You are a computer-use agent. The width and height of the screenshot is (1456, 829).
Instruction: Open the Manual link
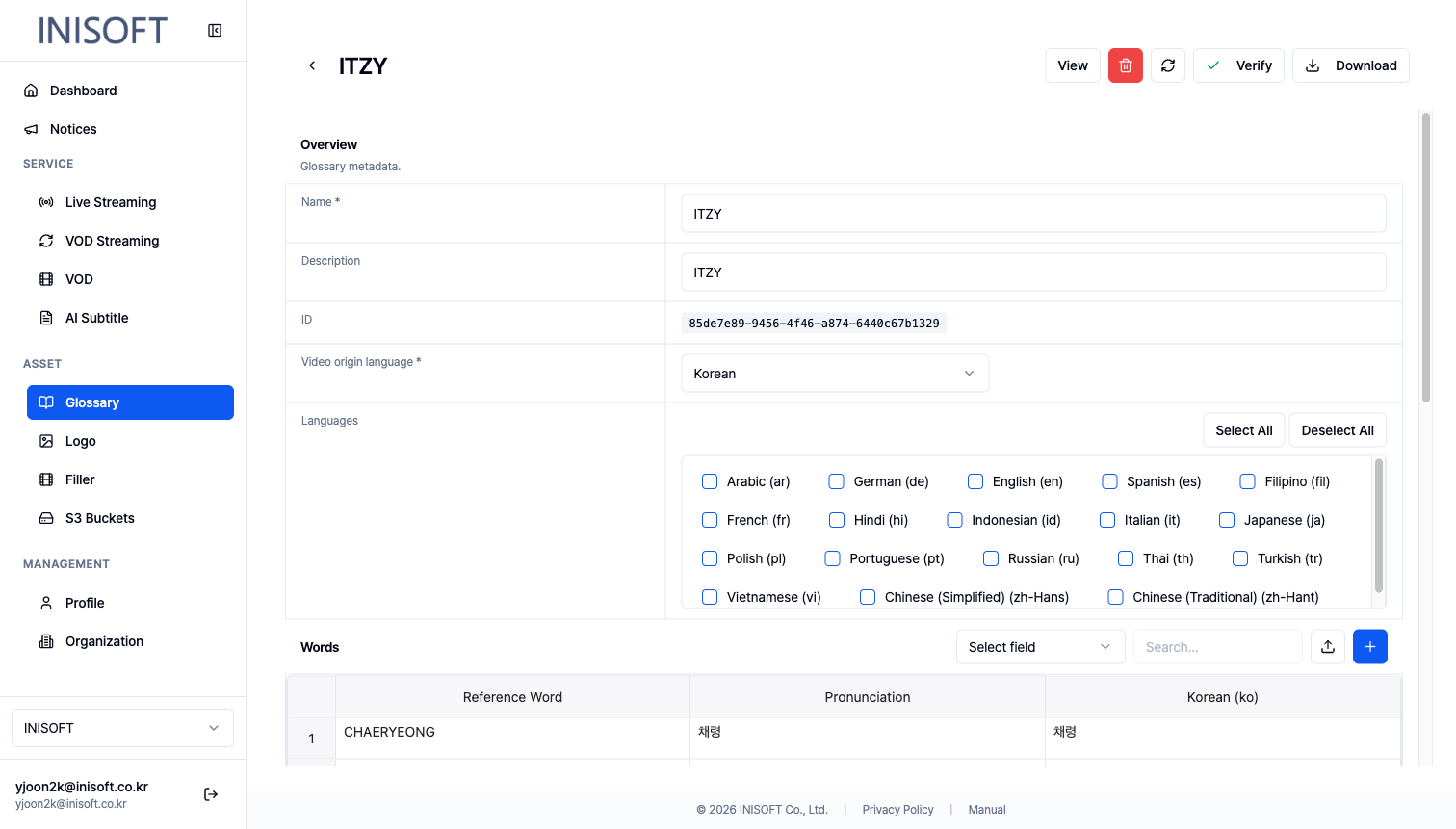(987, 810)
